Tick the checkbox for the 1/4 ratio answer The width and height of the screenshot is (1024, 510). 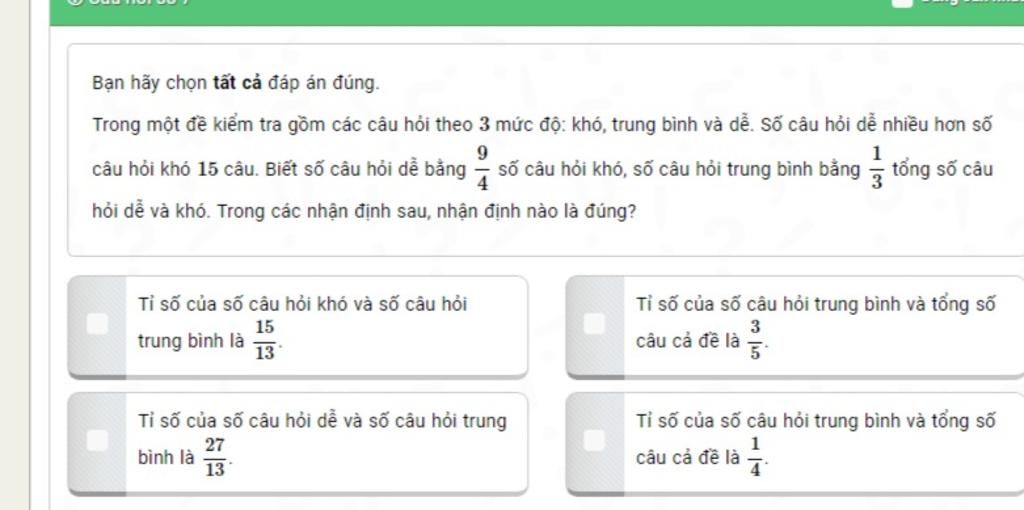594,440
